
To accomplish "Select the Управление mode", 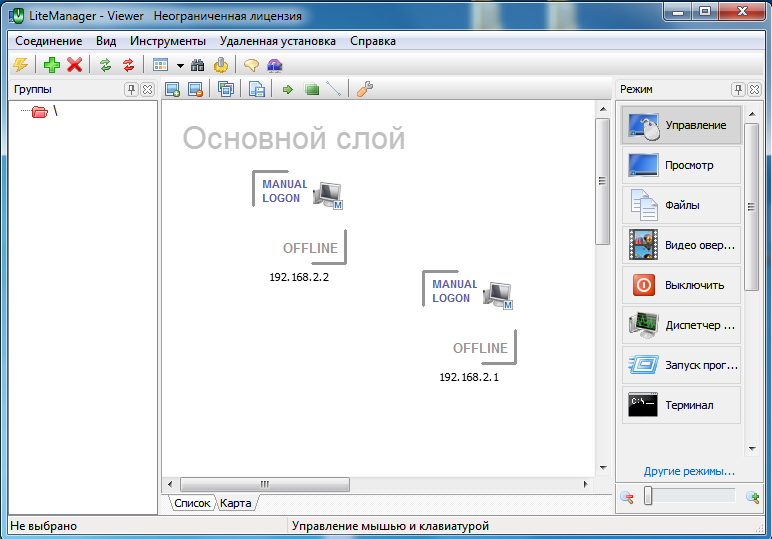I will 681,125.
